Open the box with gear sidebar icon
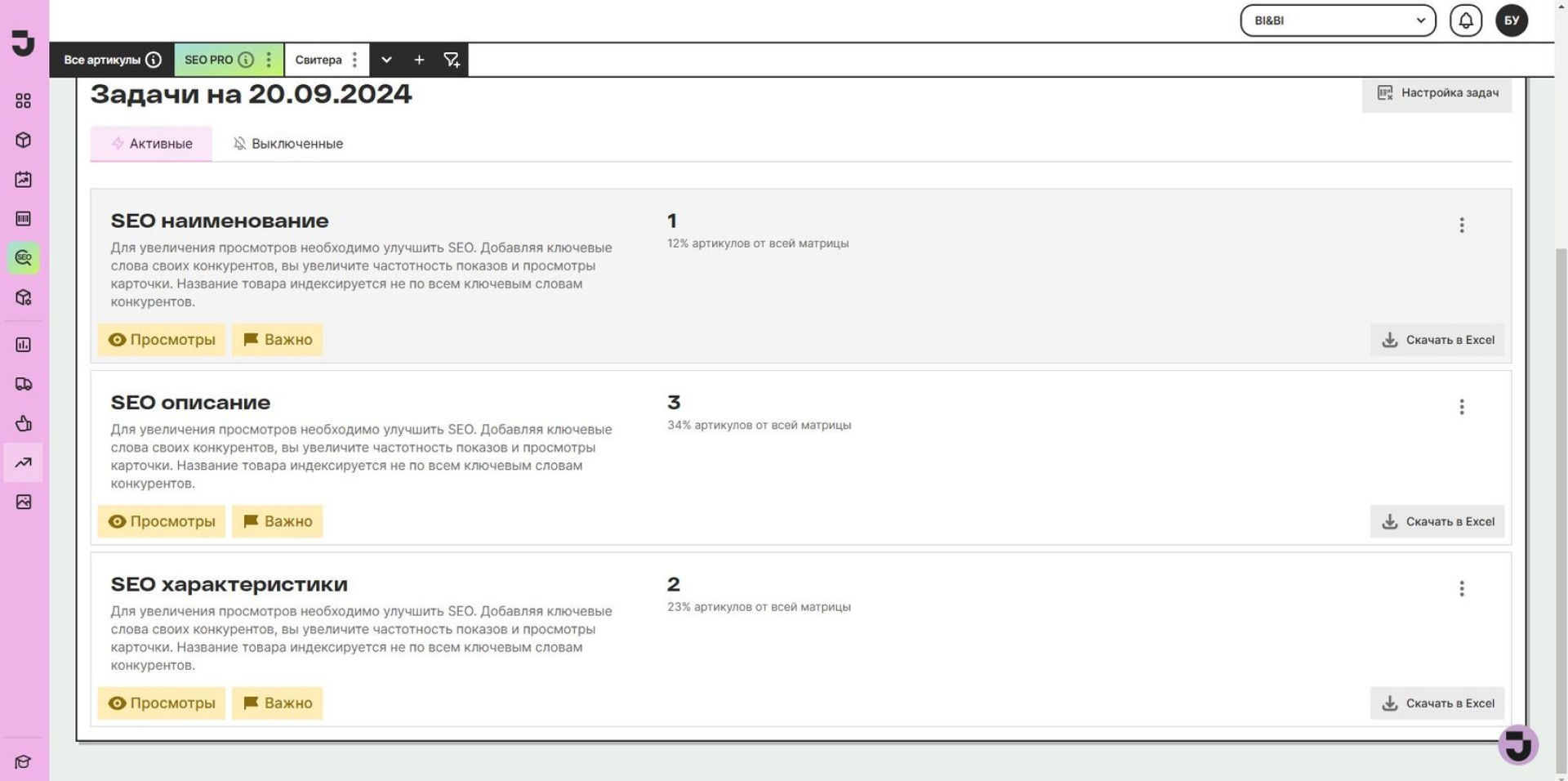Viewport: 1568px width, 781px height. (x=24, y=297)
